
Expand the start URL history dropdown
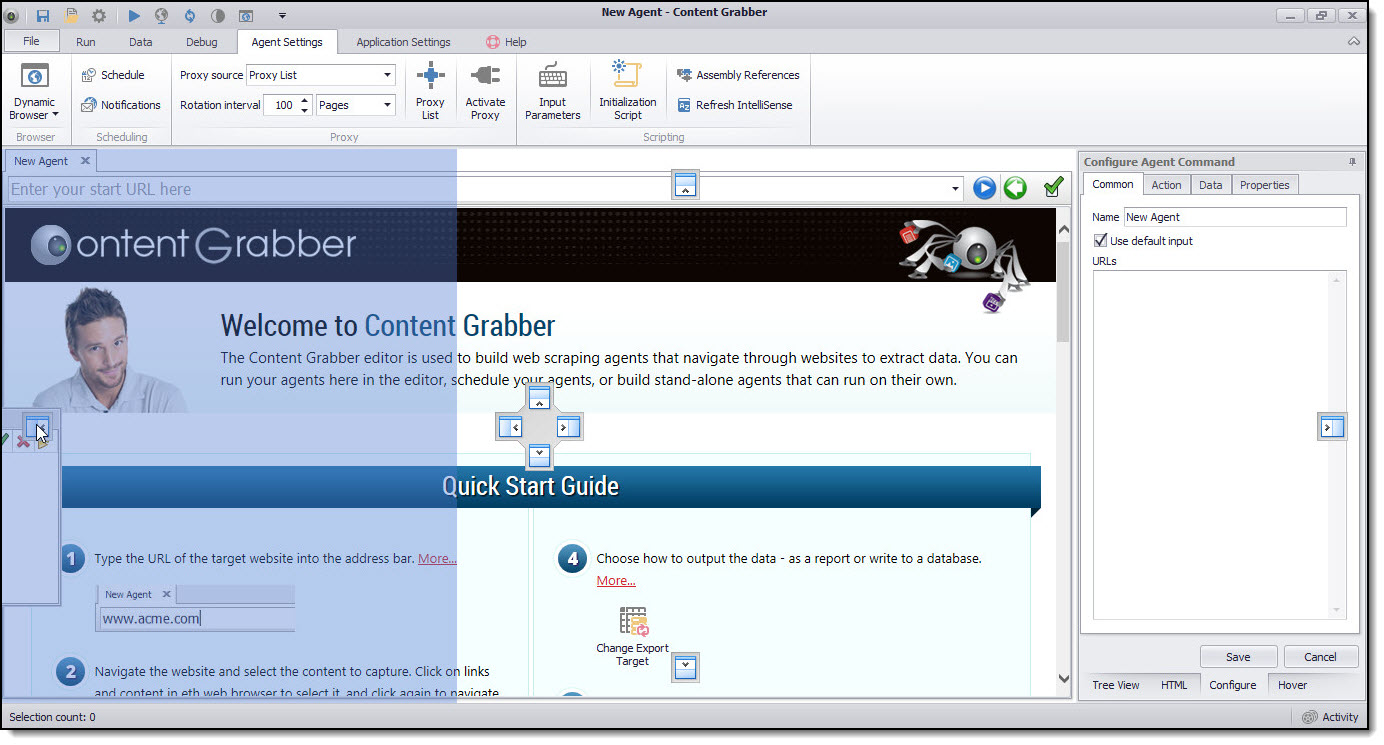956,189
